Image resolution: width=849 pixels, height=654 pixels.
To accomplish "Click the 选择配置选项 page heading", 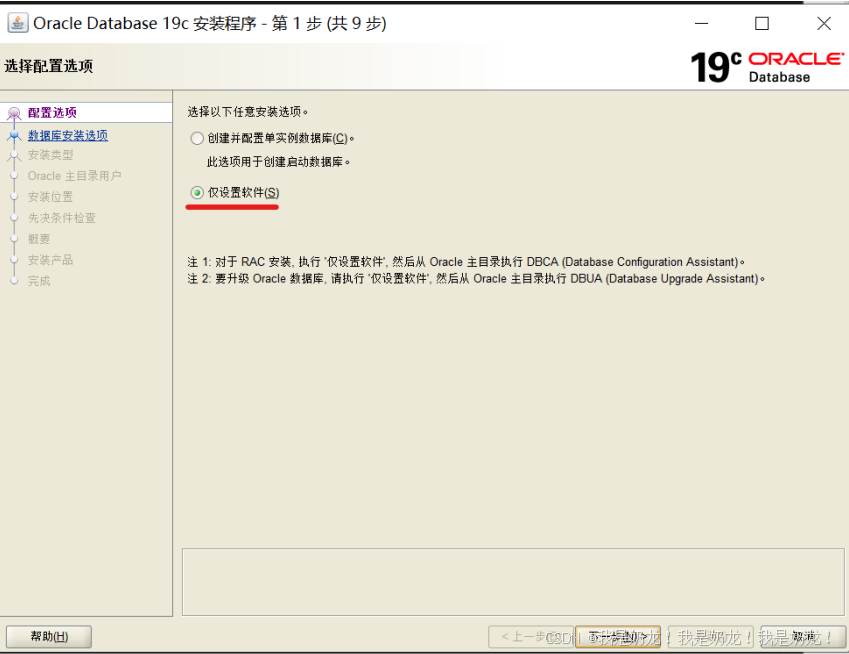I will (49, 66).
